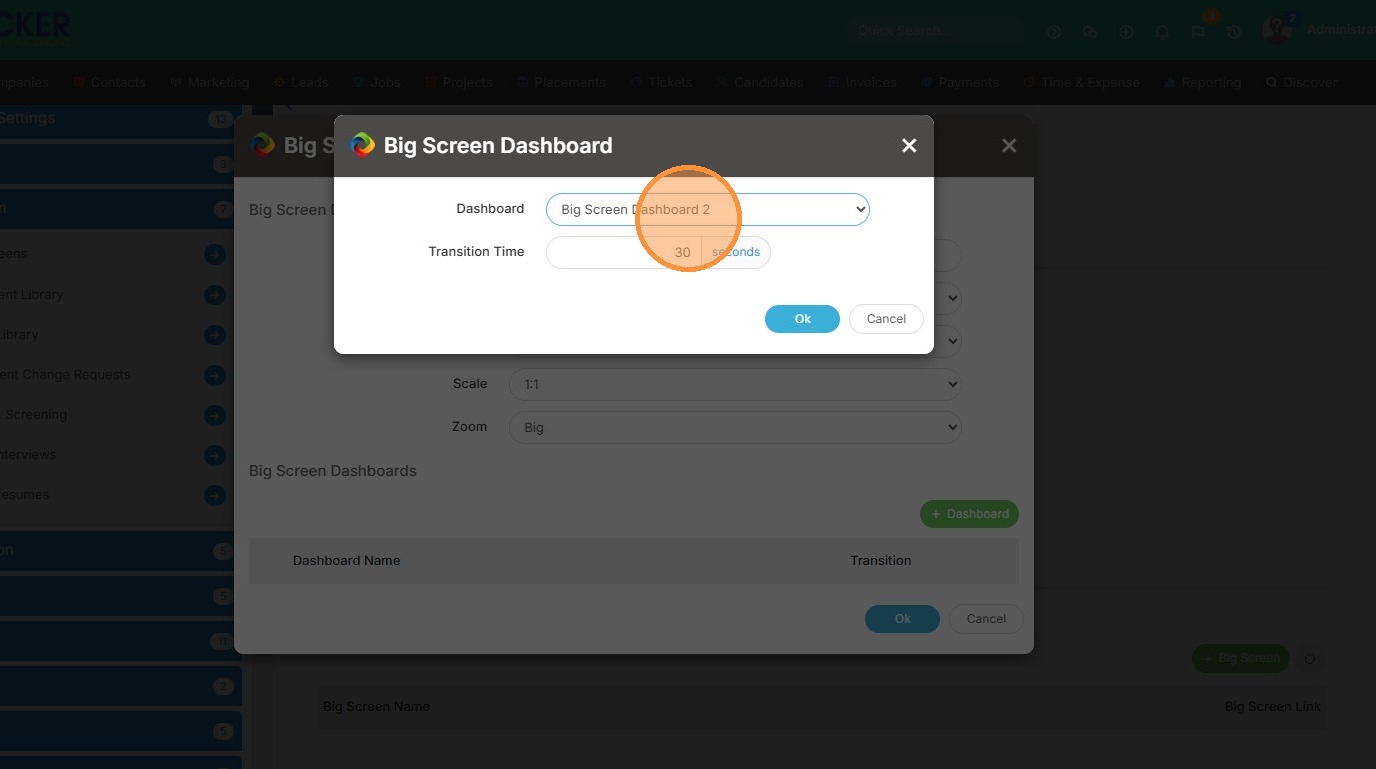Open the Time & Expense menu
Viewport: 1376px width, 769px height.
tap(1082, 82)
